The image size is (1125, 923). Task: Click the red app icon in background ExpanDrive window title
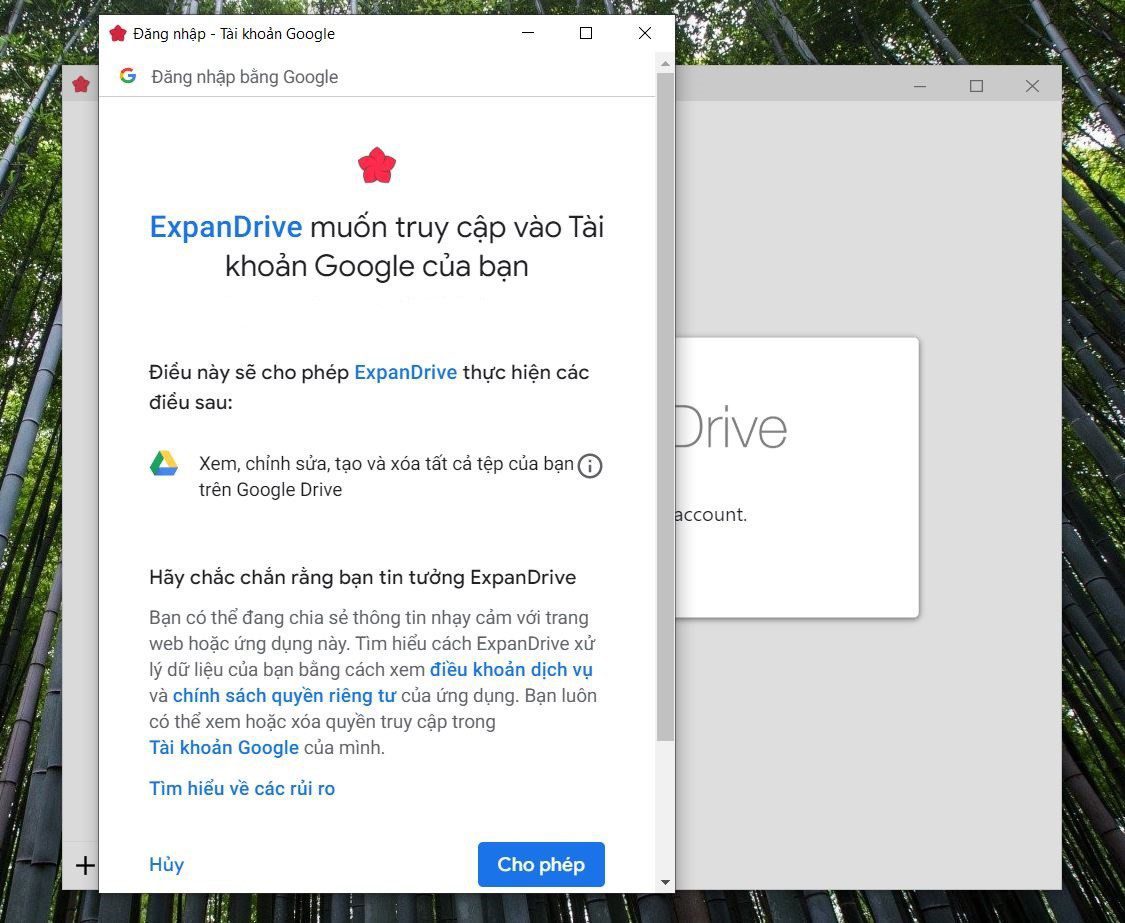(81, 85)
